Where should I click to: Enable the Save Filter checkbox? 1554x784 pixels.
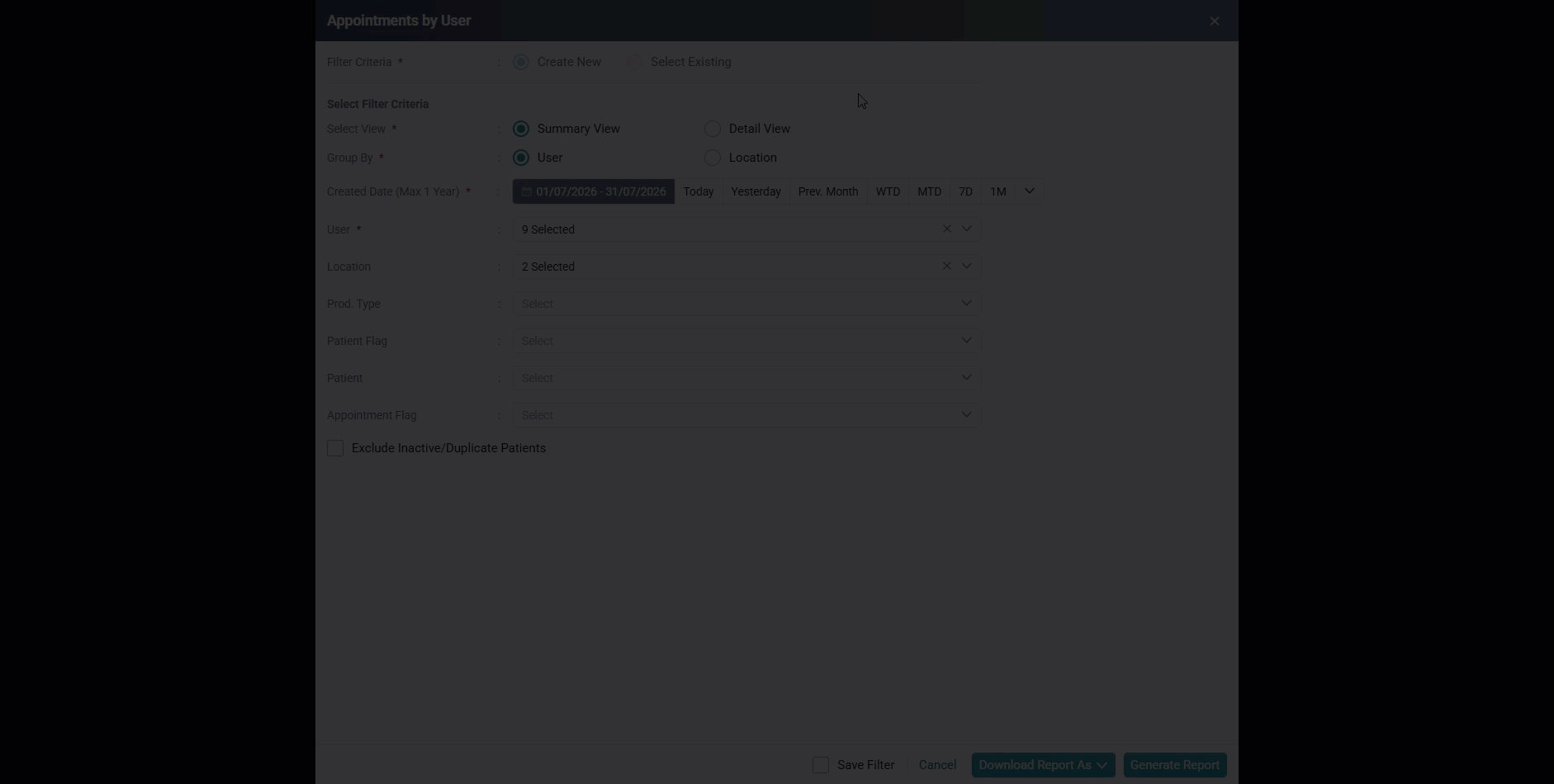click(x=821, y=765)
